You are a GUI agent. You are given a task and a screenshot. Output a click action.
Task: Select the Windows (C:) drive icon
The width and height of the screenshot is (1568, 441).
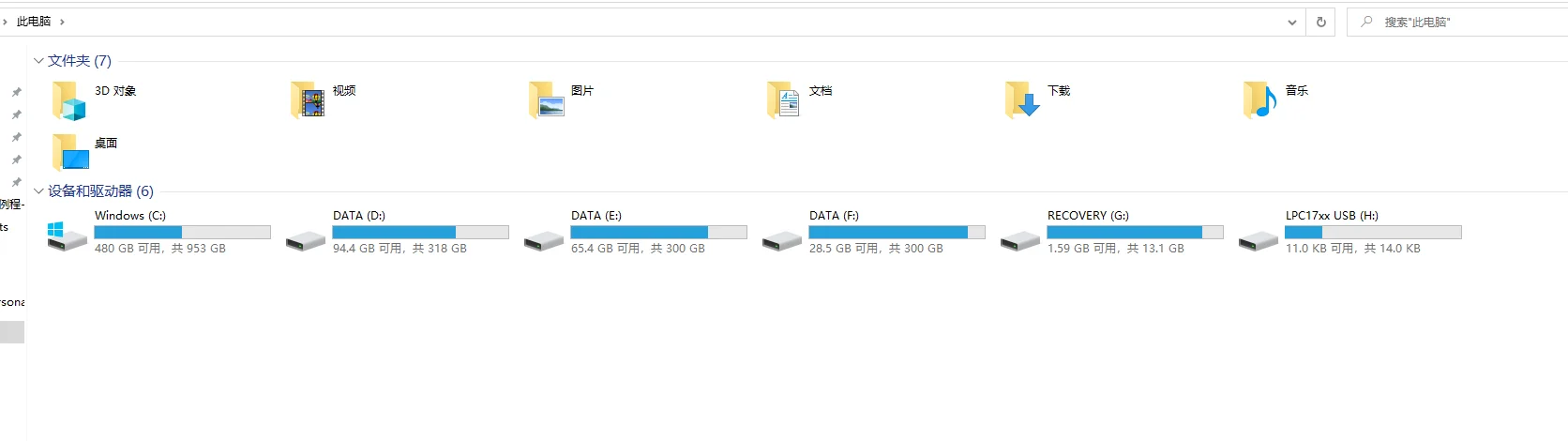[67, 236]
